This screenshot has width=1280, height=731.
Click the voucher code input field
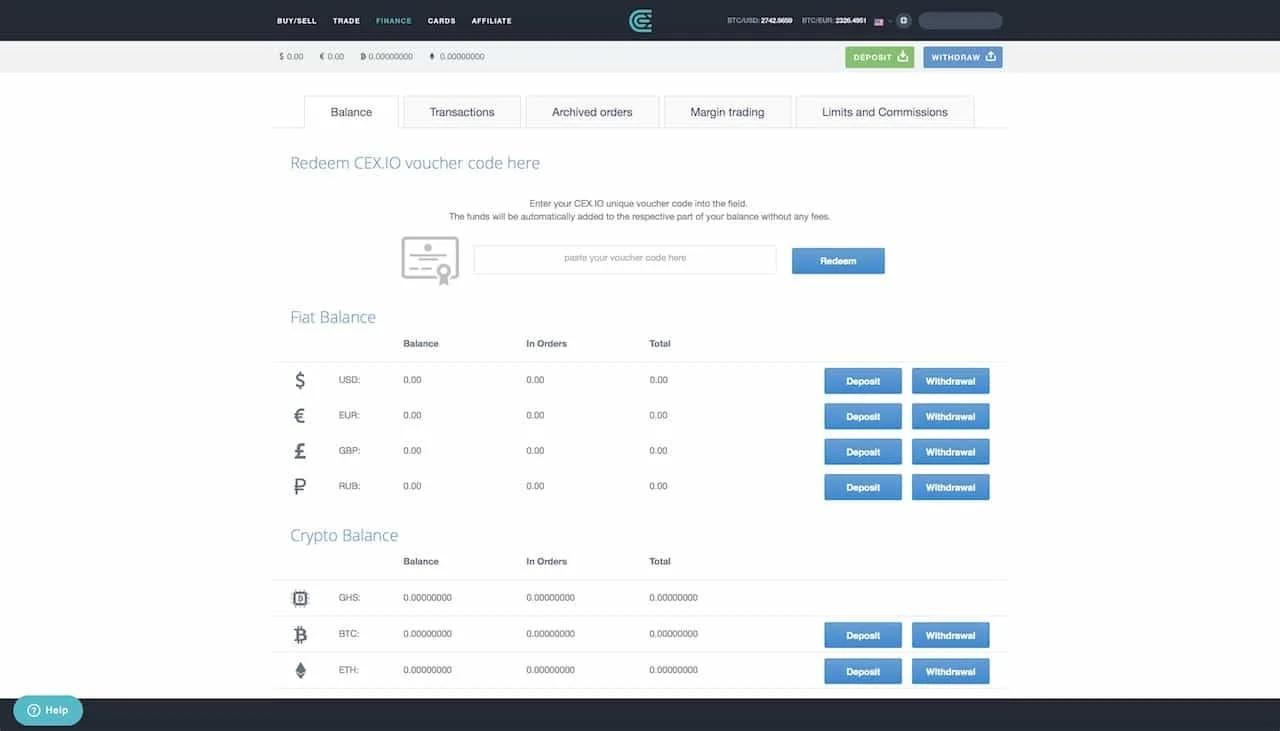pyautogui.click(x=624, y=259)
